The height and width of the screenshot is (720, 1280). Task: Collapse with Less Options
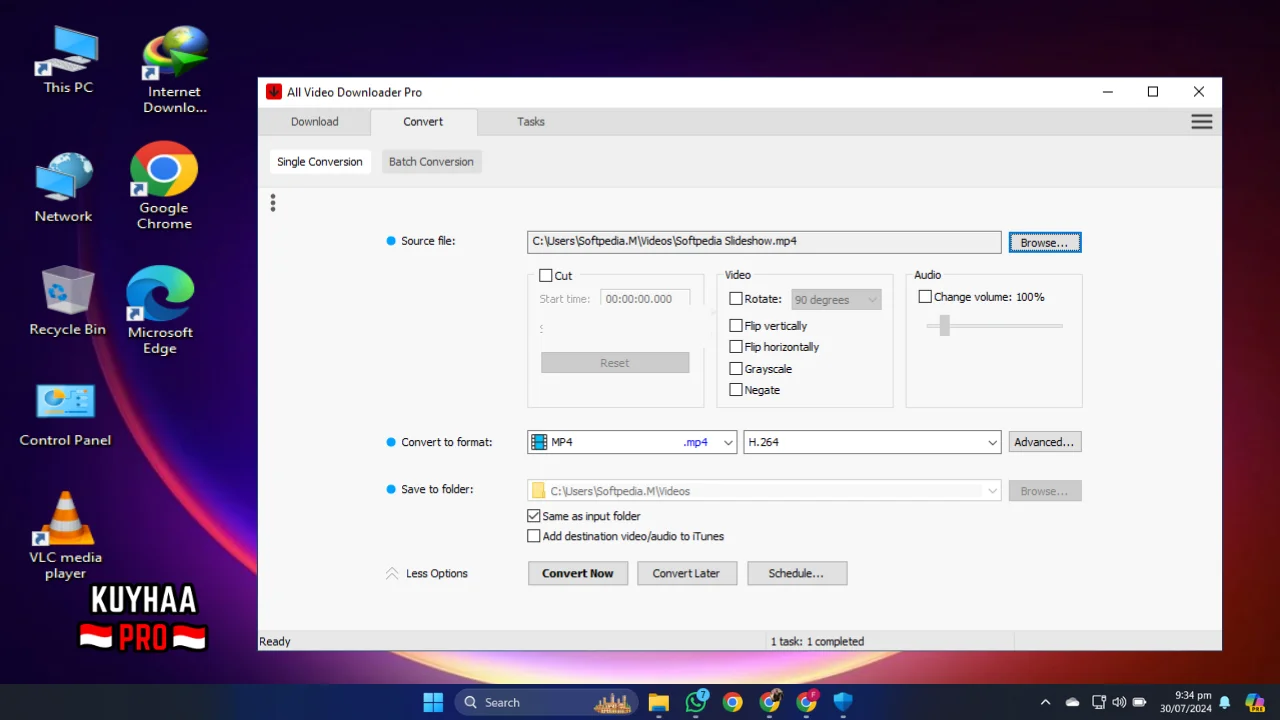point(427,574)
